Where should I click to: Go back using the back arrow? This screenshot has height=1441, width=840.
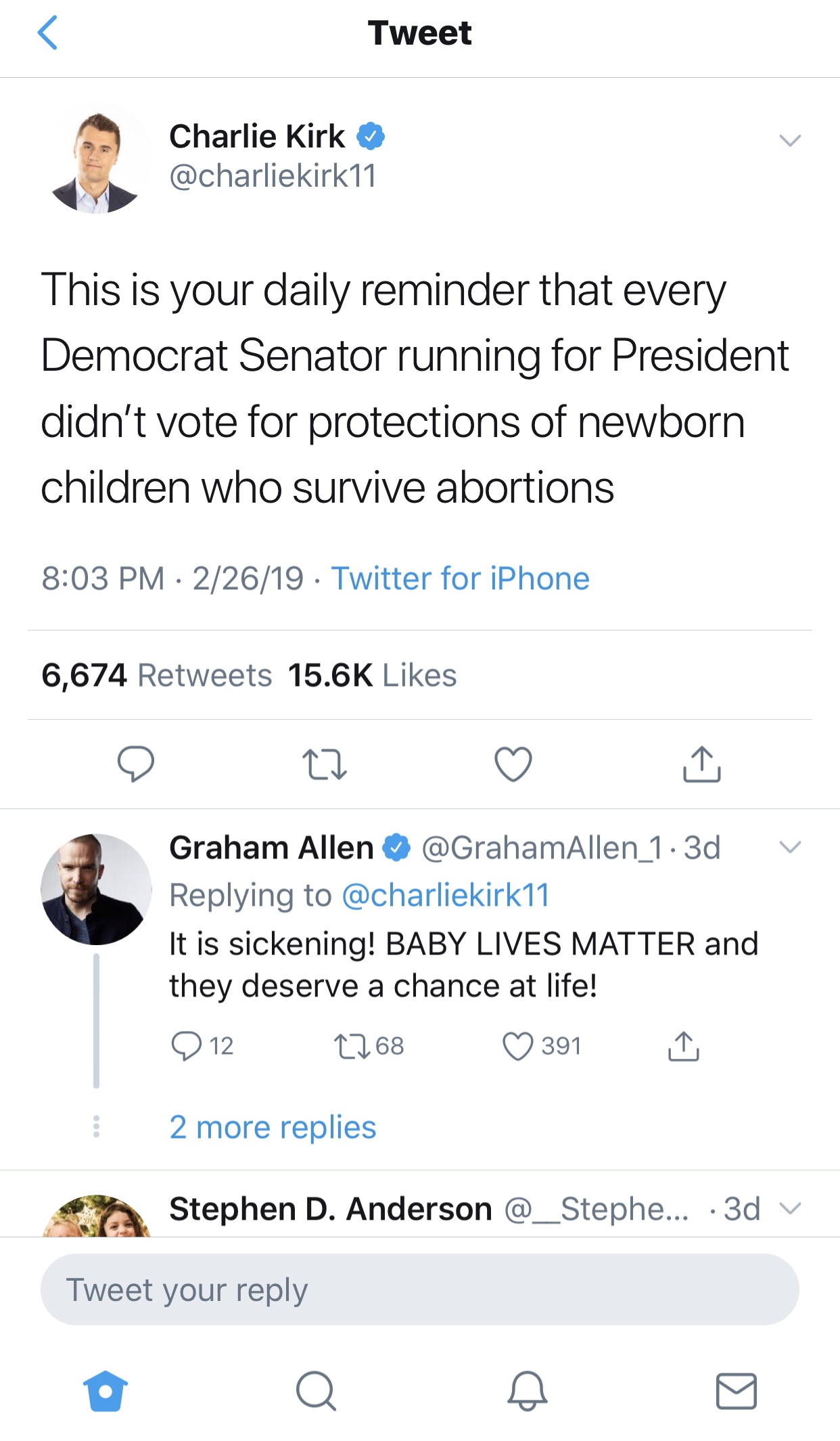pyautogui.click(x=47, y=33)
